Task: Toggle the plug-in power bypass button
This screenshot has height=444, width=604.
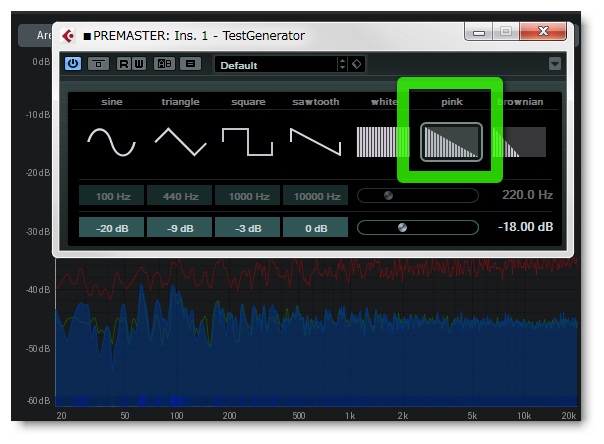Action: coord(73,64)
